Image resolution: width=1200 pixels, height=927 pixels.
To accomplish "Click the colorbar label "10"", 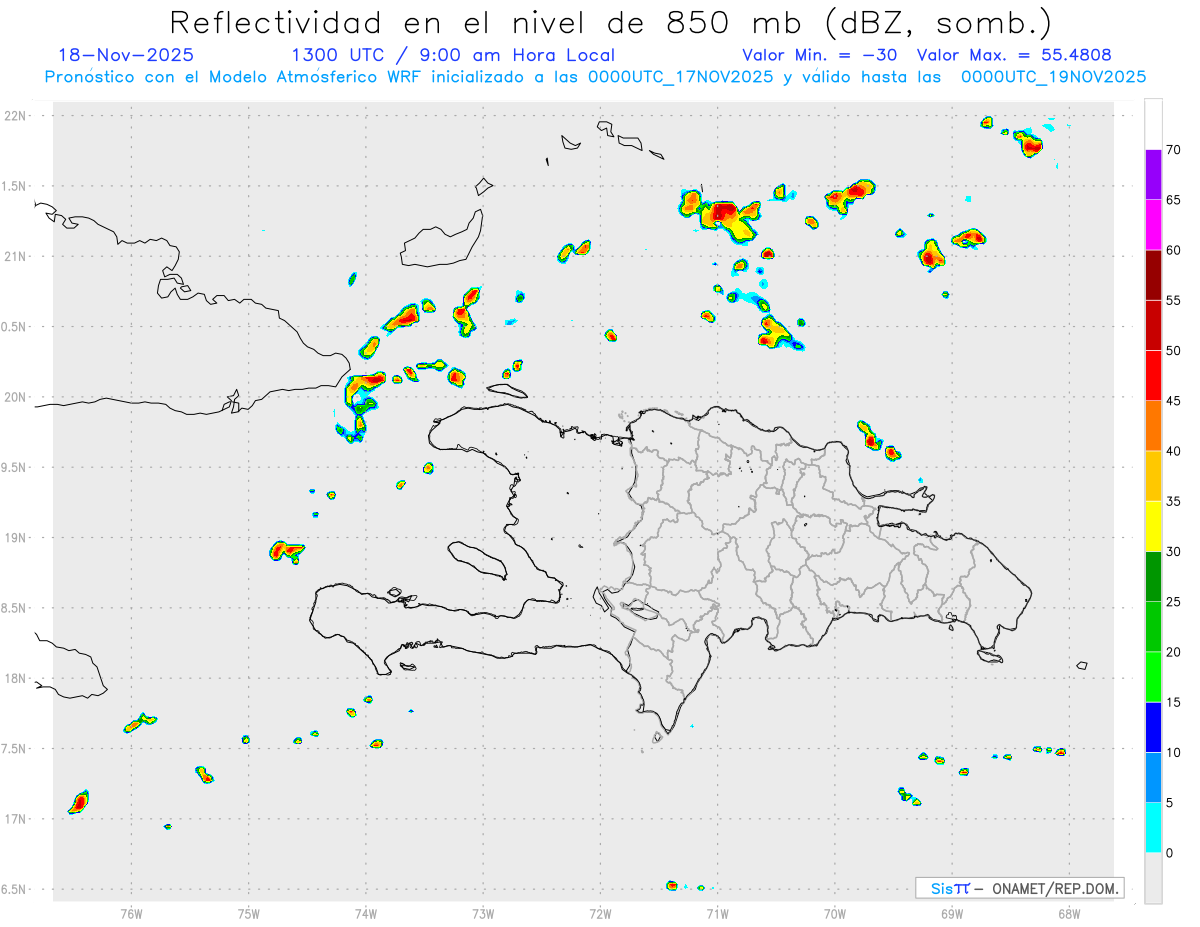I will pyautogui.click(x=1173, y=753).
